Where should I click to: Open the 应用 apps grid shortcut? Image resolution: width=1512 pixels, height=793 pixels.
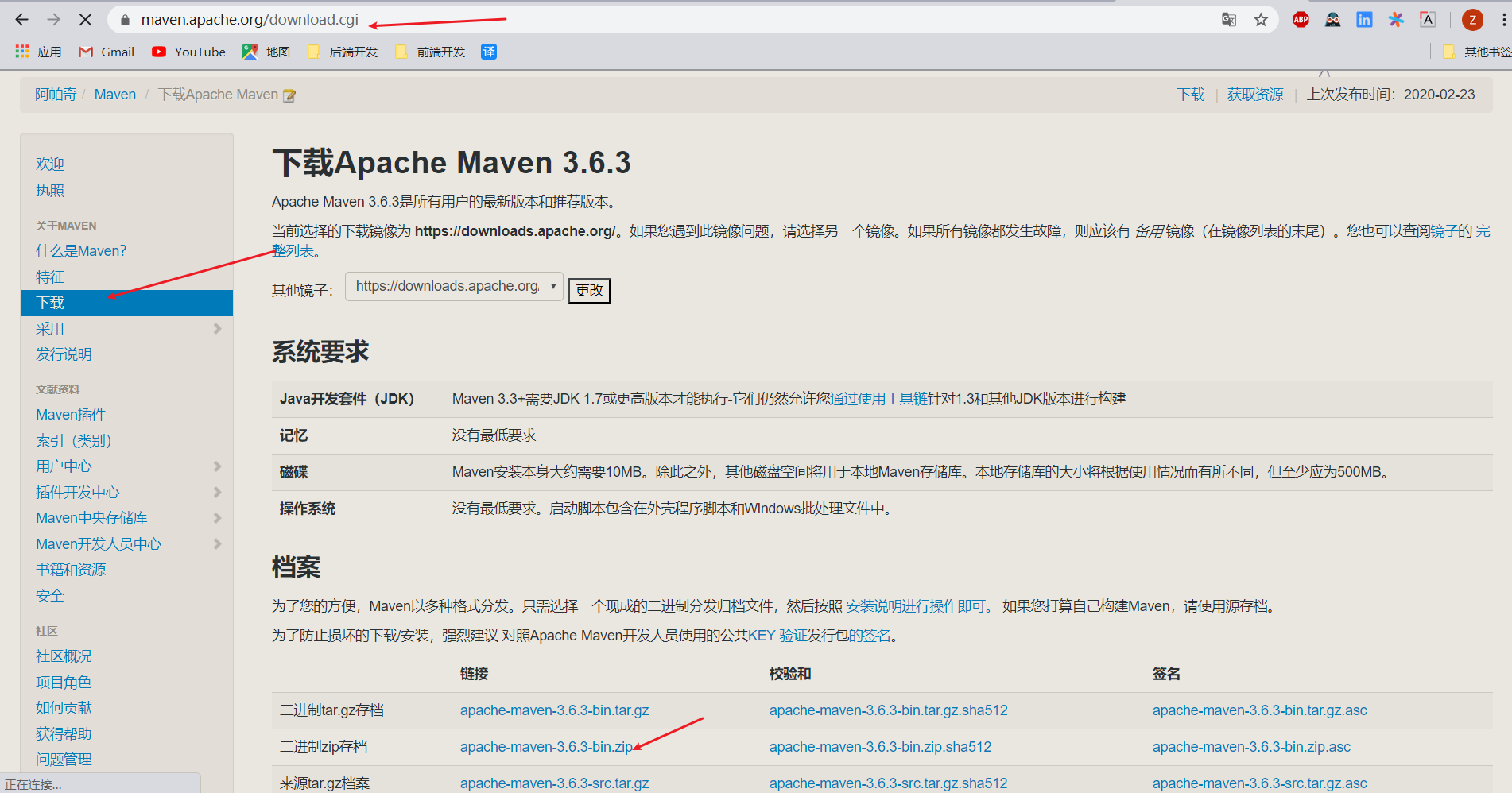38,52
